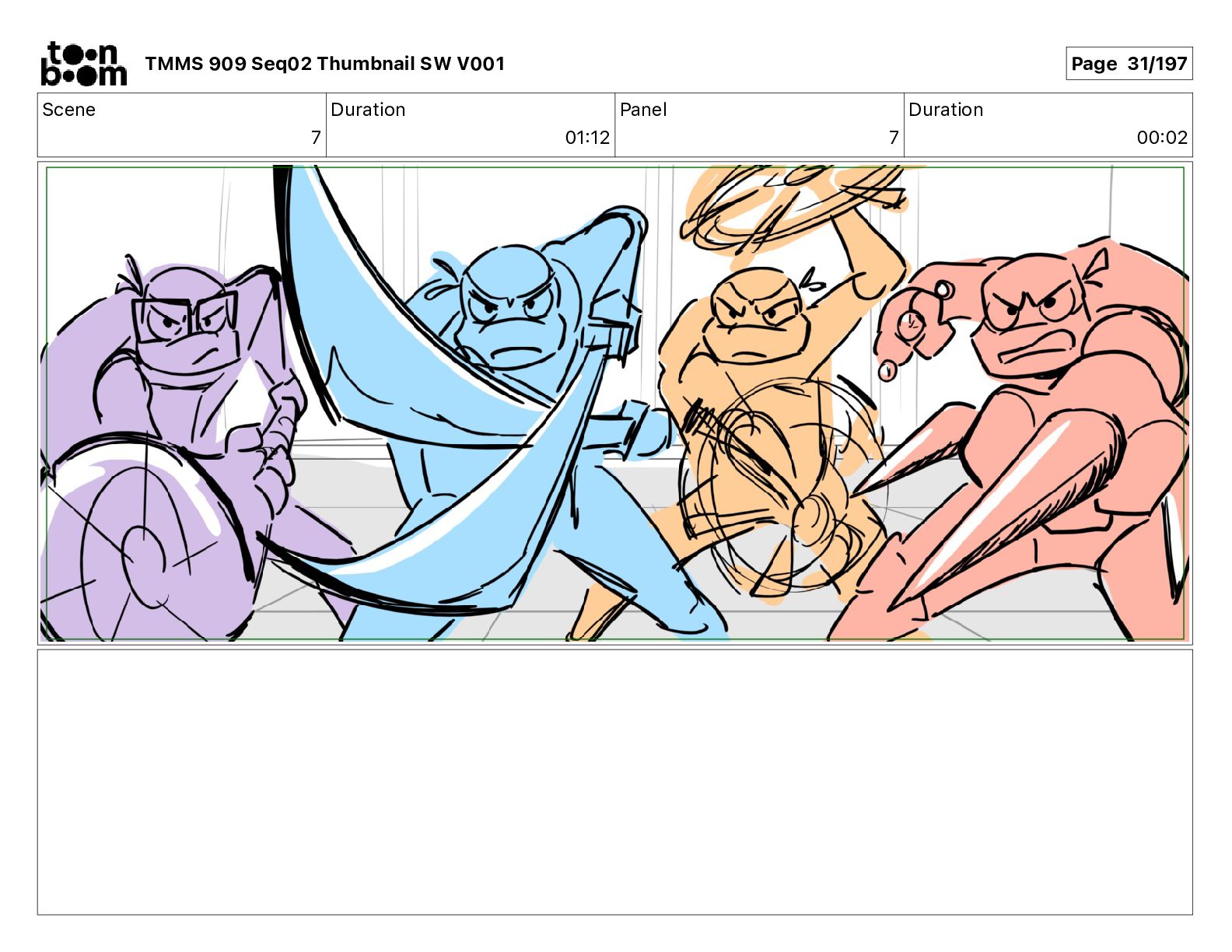Click the scene duration value "01:12"
This screenshot has height=952, width=1232.
point(587,138)
